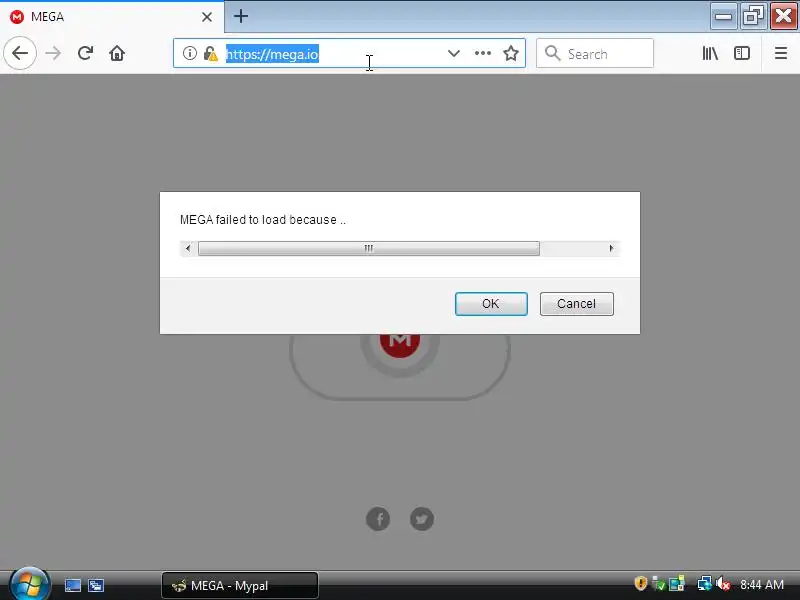Open page actions three-dot menu
The width and height of the screenshot is (800, 600).
click(x=483, y=53)
